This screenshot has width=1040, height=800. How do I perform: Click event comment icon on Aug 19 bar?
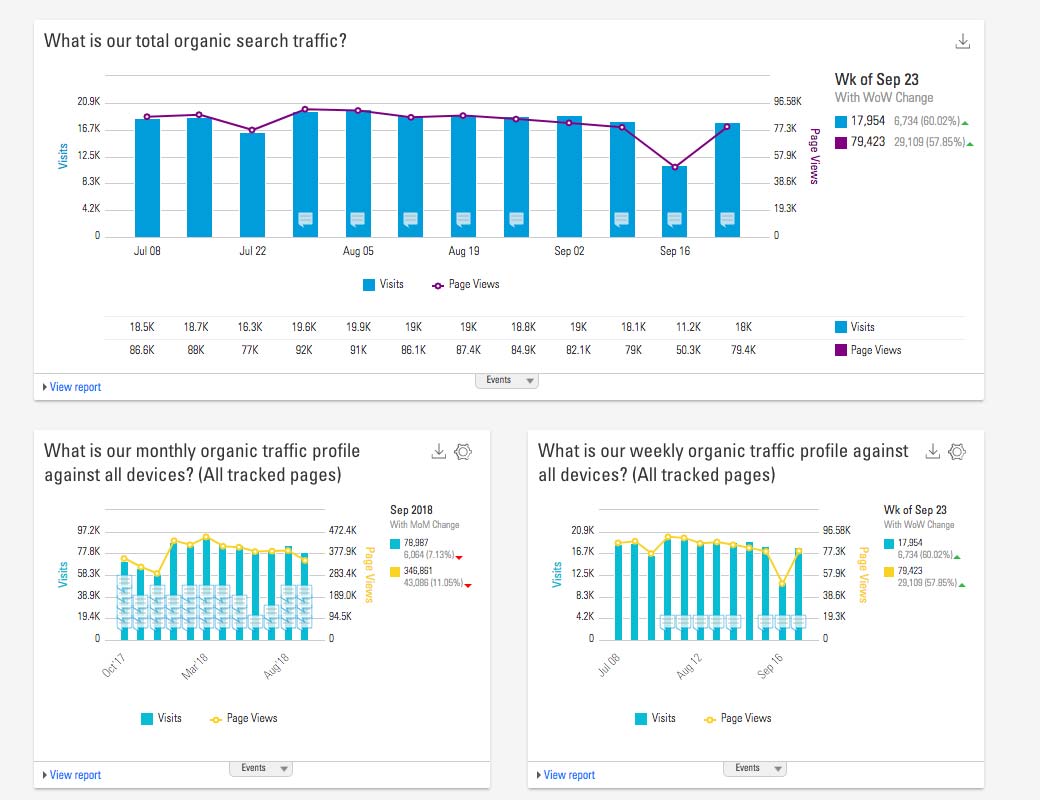pyautogui.click(x=463, y=219)
